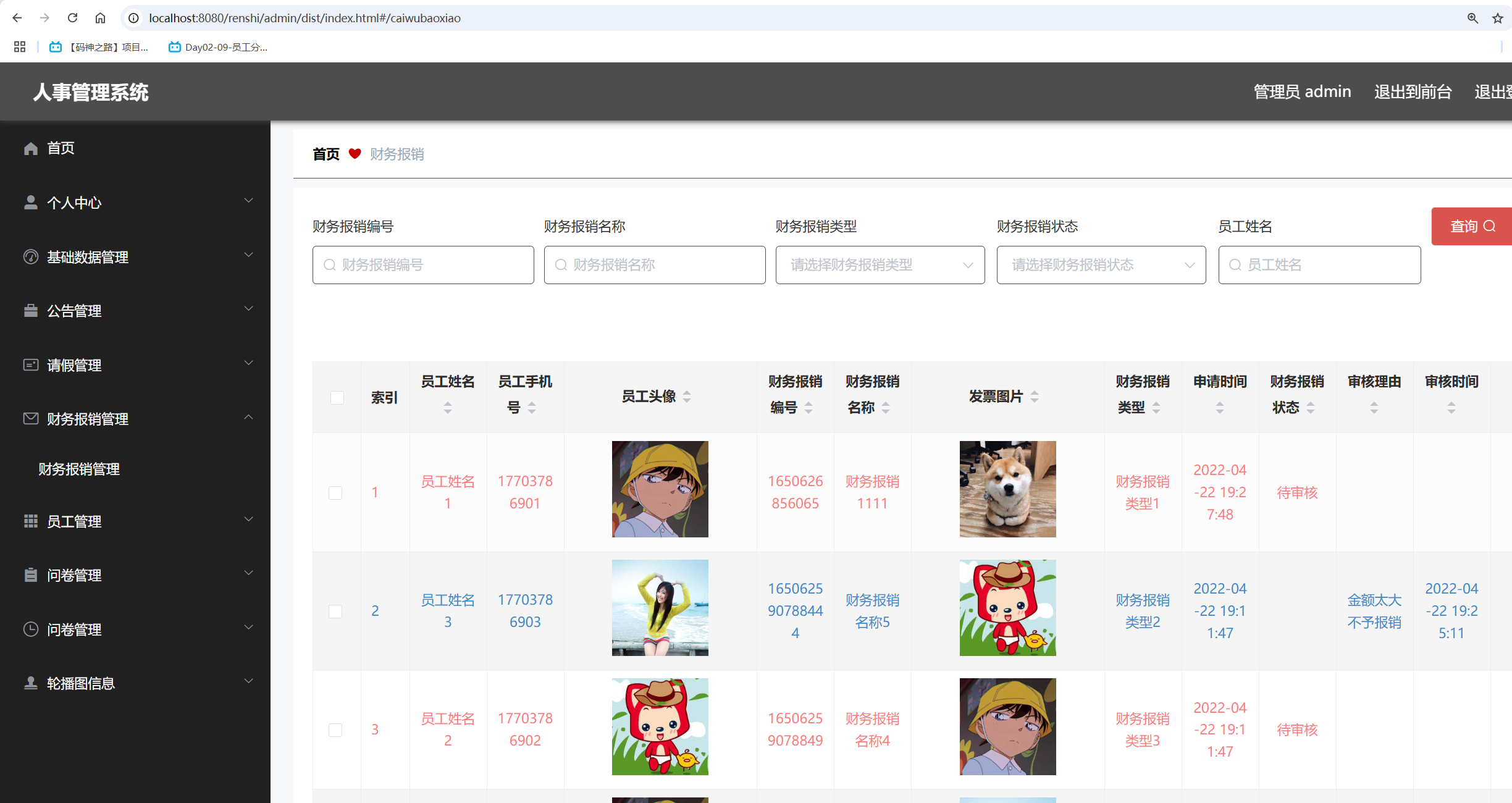The image size is (1512, 803).
Task: Sort by 审核时间 column arrows
Action: click(1451, 408)
